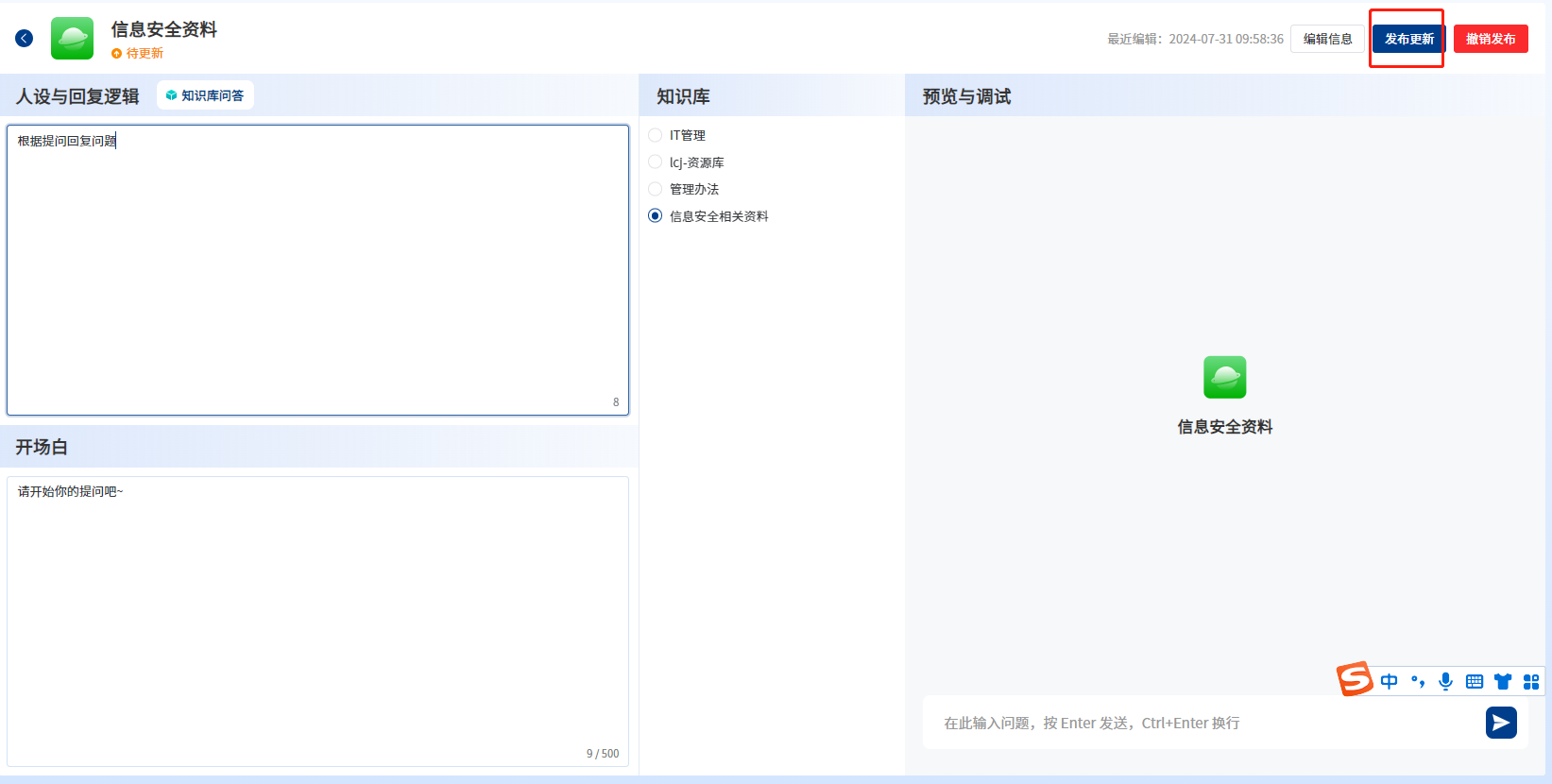
Task: Focus the preview question input field
Action: point(1200,723)
